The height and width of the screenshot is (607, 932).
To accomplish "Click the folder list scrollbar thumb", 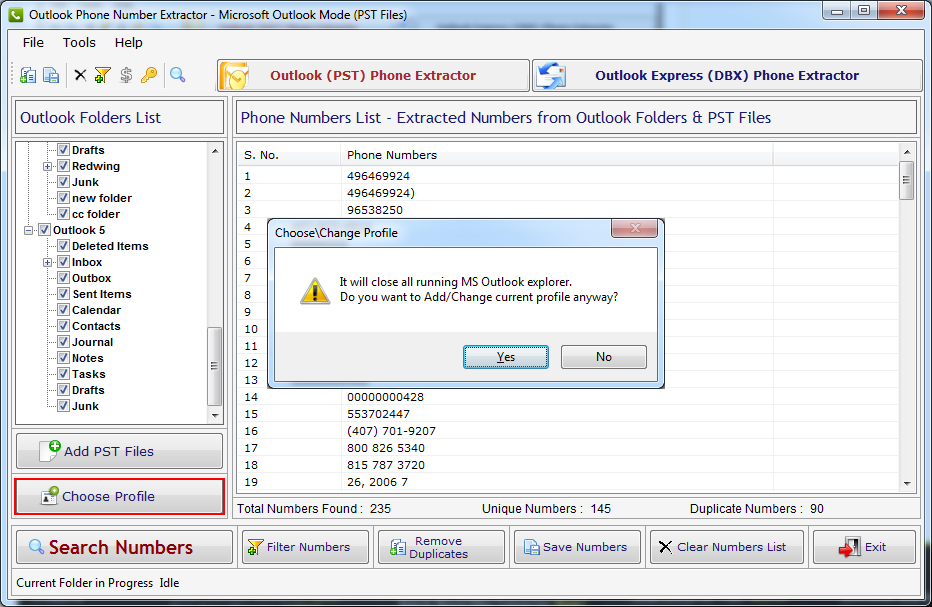I will [x=214, y=366].
